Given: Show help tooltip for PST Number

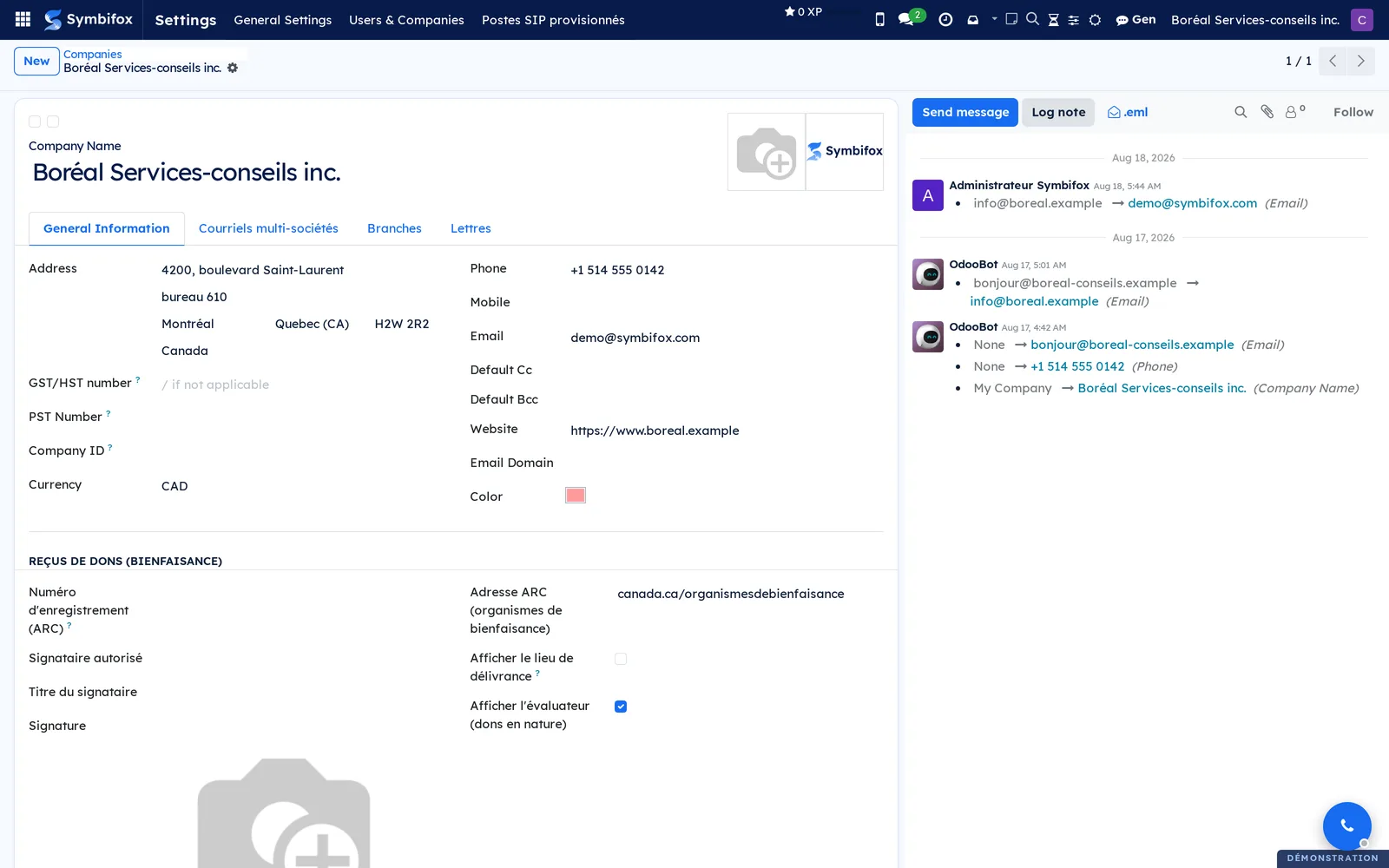Looking at the screenshot, I should pos(109,413).
